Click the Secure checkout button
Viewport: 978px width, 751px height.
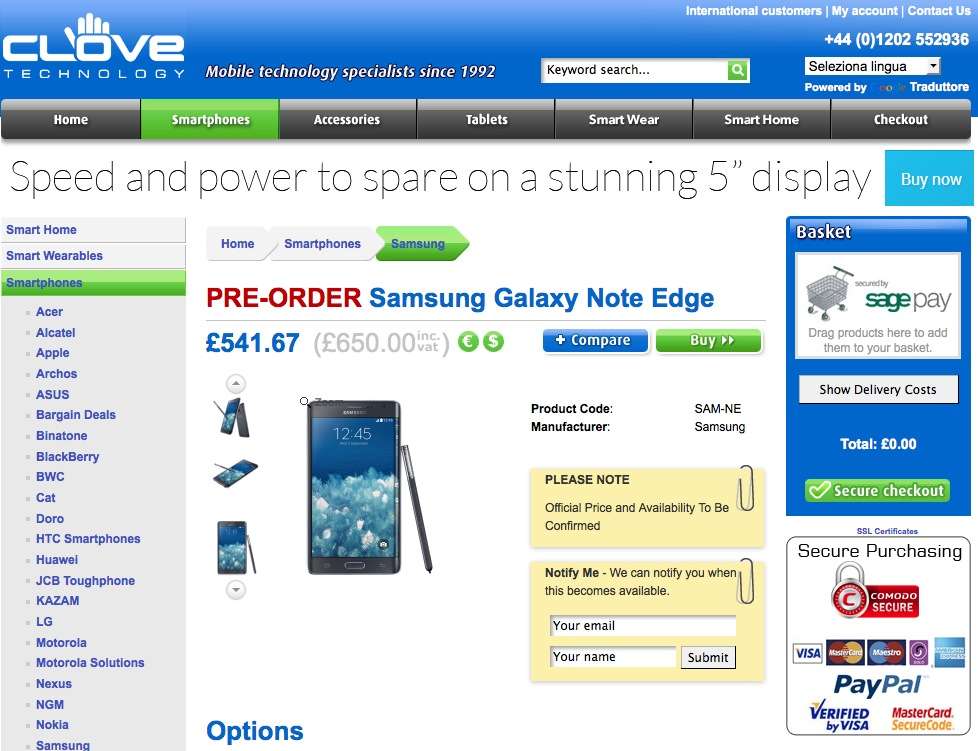878,490
